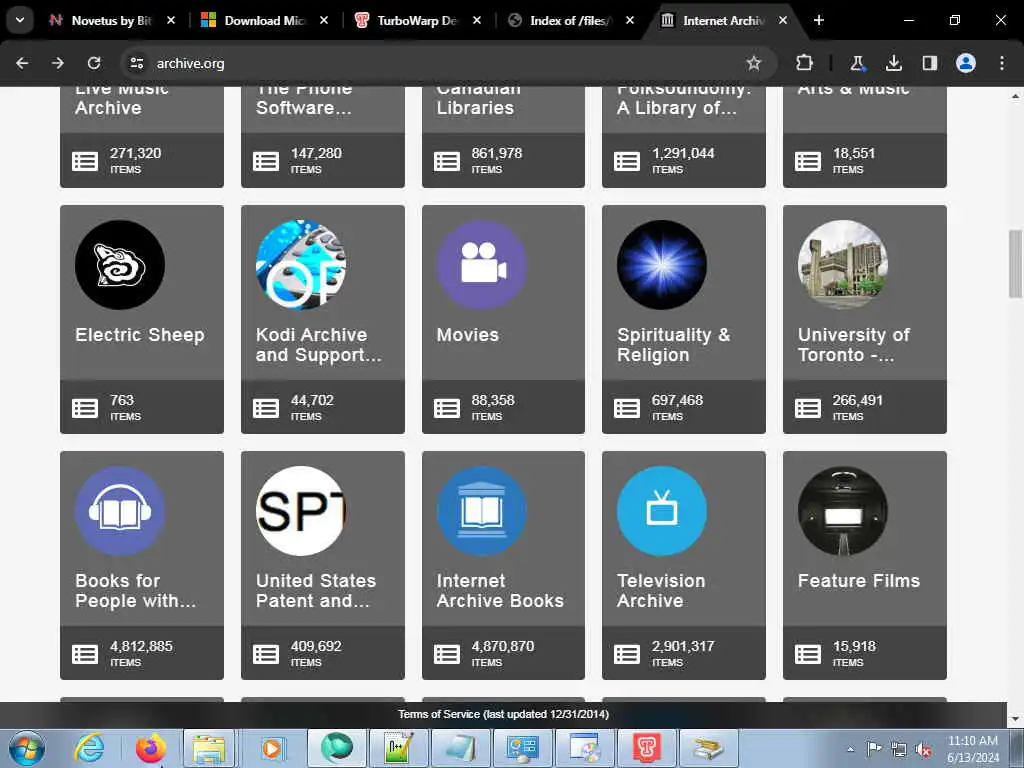Open the Electric Sheep collection logo
The width and height of the screenshot is (1024, 768).
coord(120,264)
